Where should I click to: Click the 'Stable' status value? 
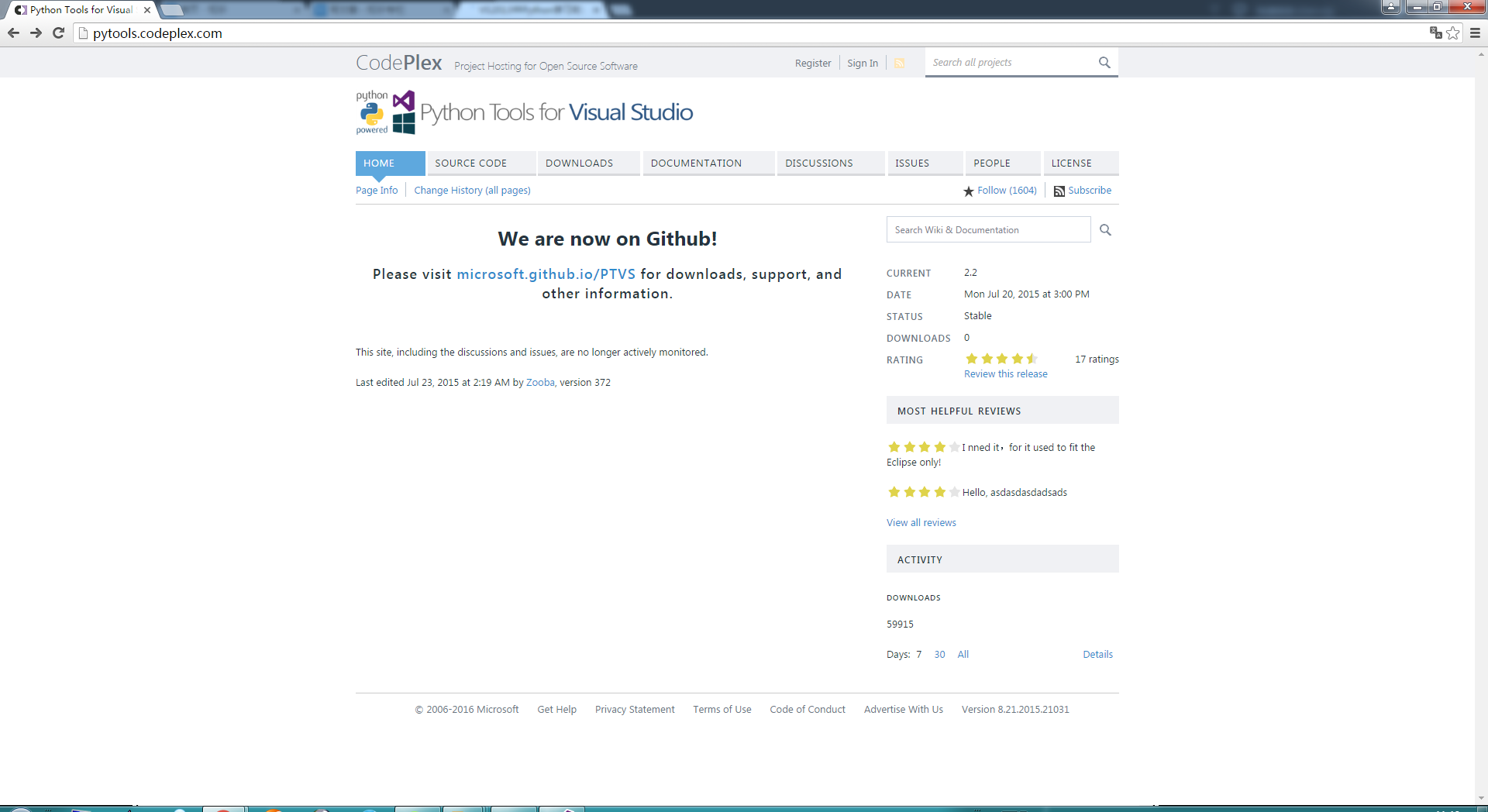[x=978, y=316]
